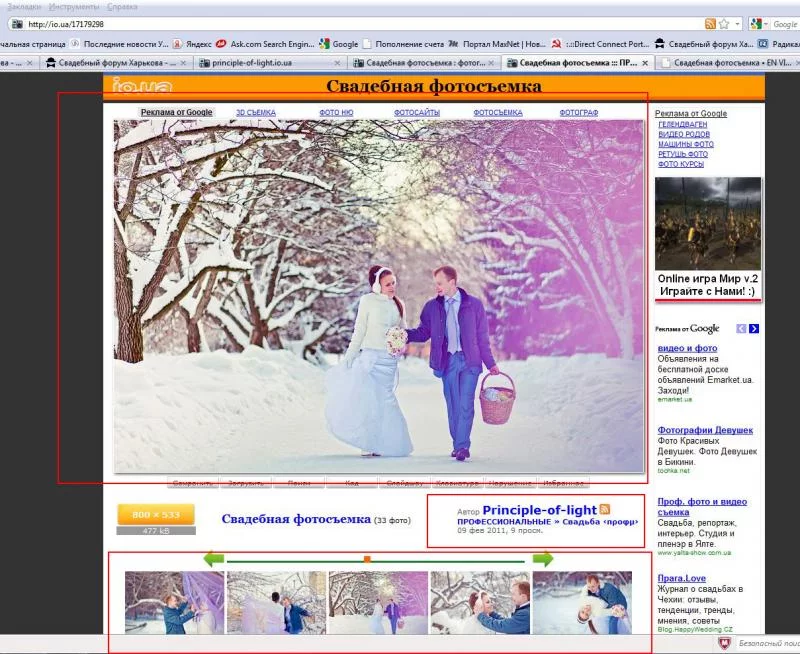Close the Свадебный форум Харькова tab
Screen dimensions: 800x654
[183, 63]
